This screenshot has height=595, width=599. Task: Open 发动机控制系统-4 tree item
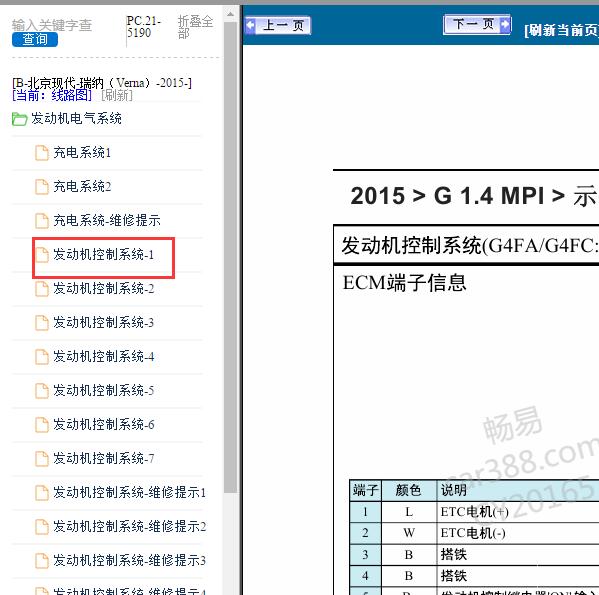coord(104,356)
